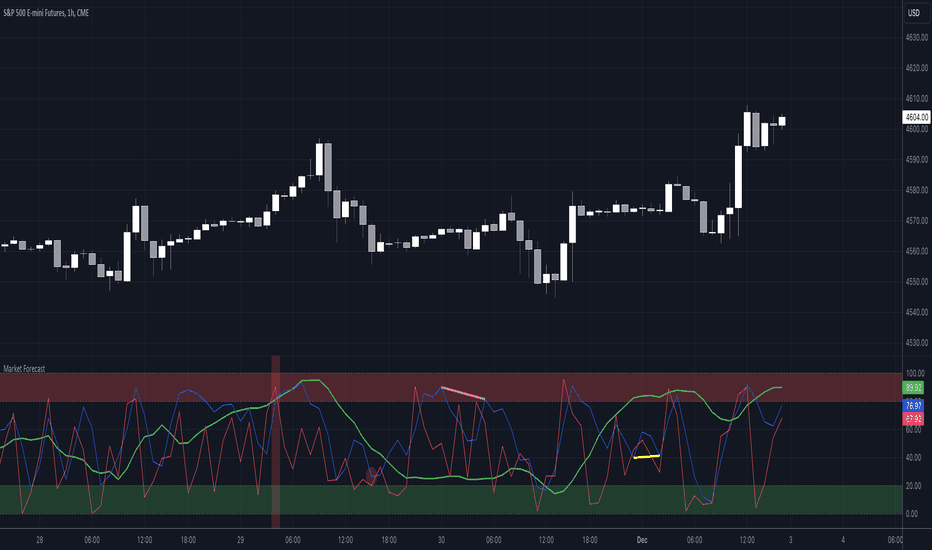Click the 40.00 indicator scale label
The image size is (932, 550).
[x=914, y=457]
